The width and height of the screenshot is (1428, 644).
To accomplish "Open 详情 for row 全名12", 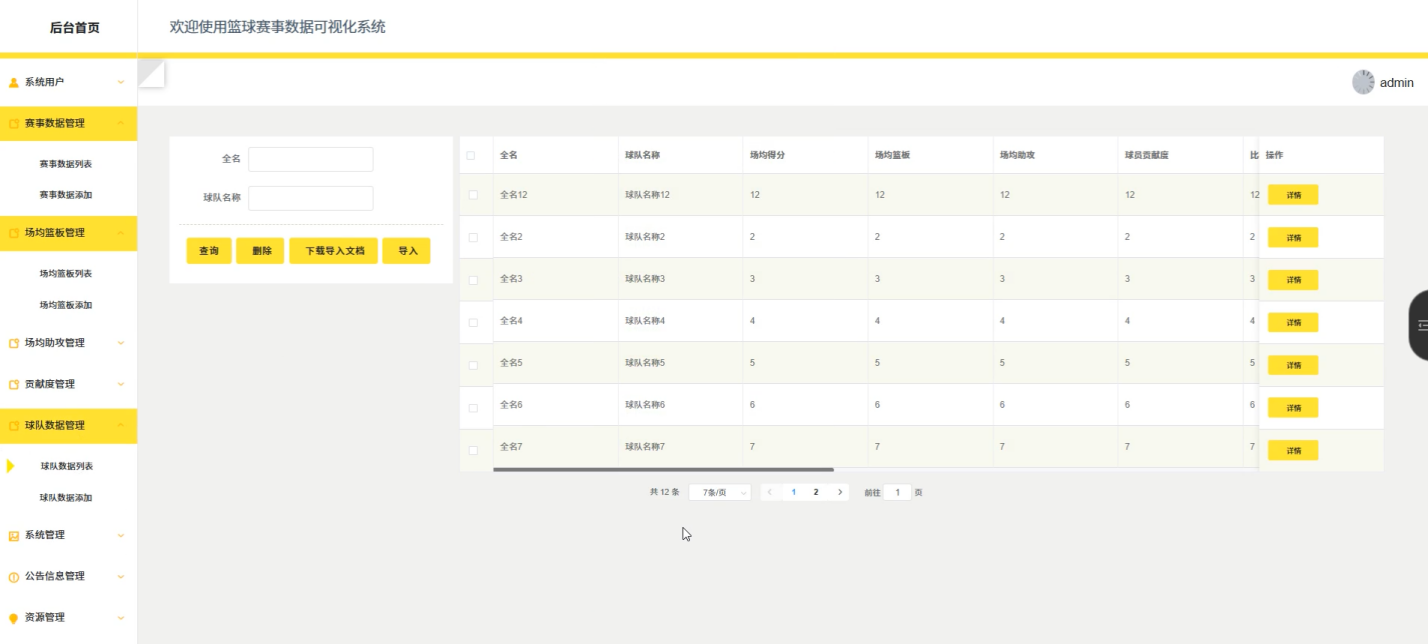I will pyautogui.click(x=1293, y=195).
